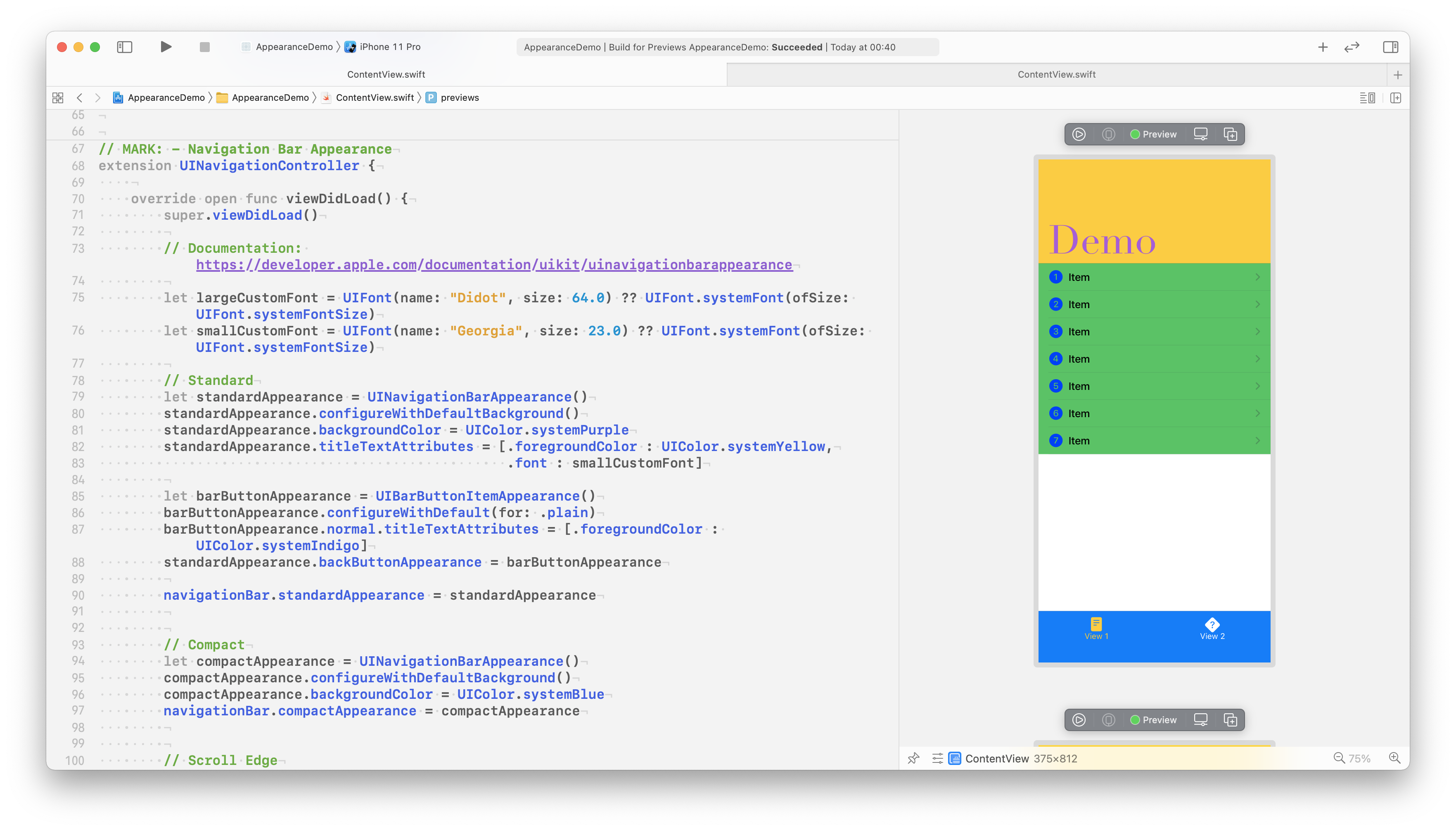Open the Apple documentation URL link
1456x831 pixels.
[x=494, y=265]
